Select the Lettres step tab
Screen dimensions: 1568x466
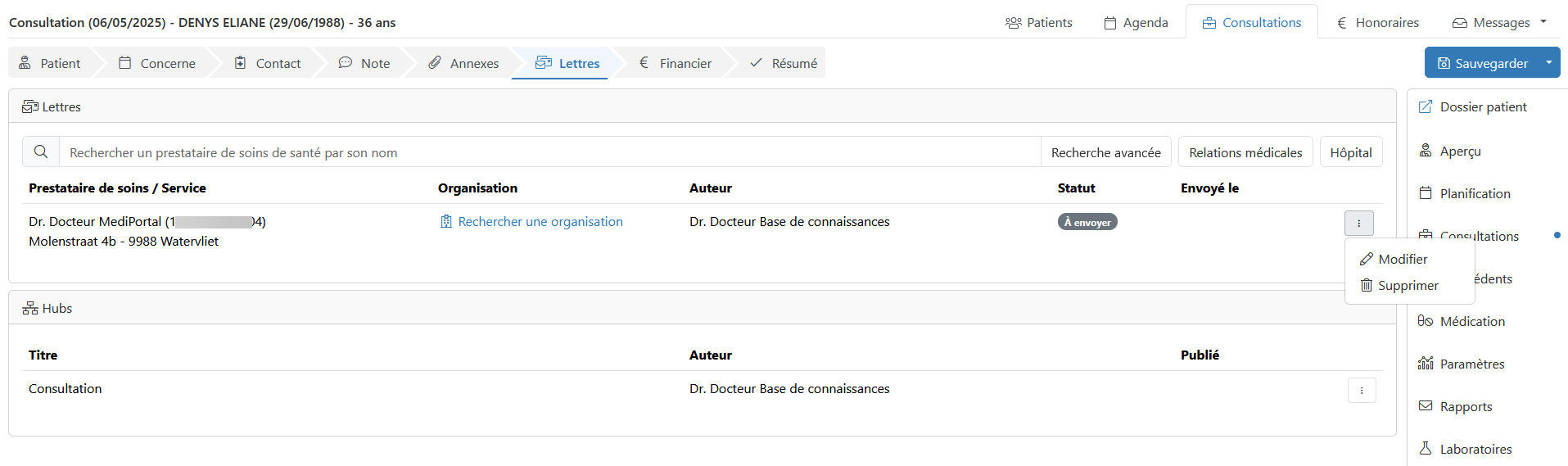tap(567, 63)
